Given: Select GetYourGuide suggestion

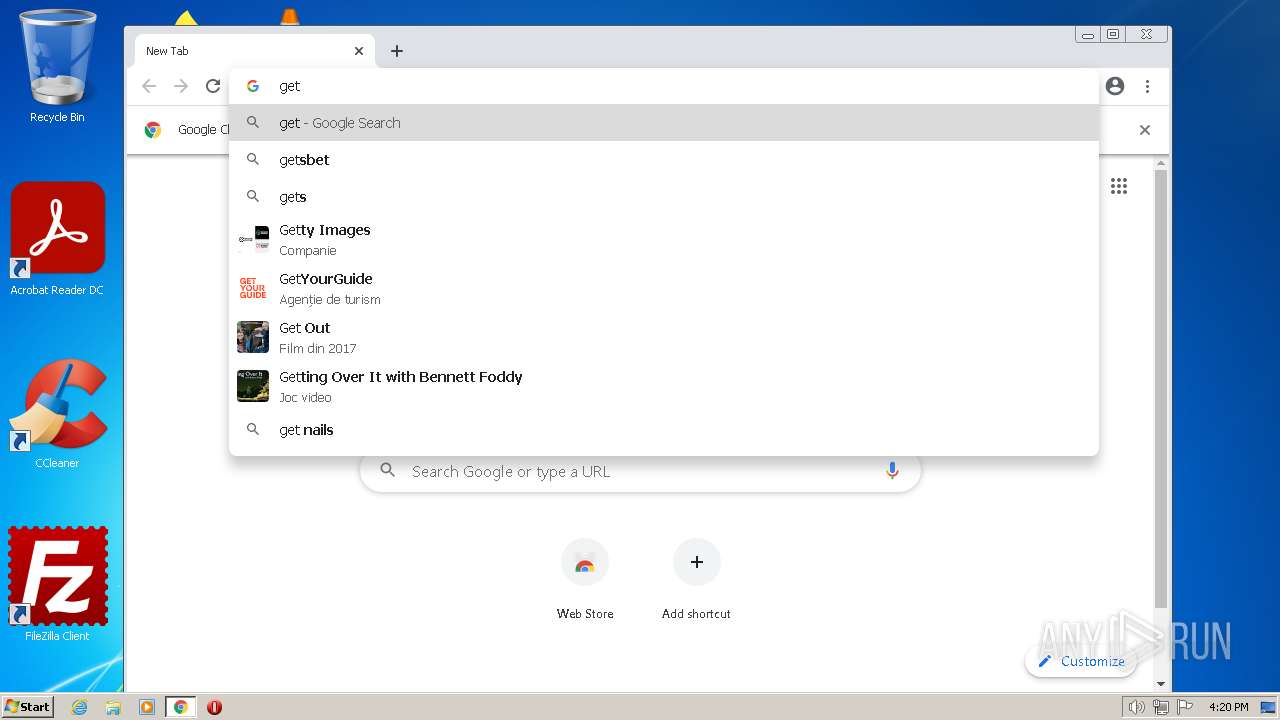Looking at the screenshot, I should click(x=664, y=289).
